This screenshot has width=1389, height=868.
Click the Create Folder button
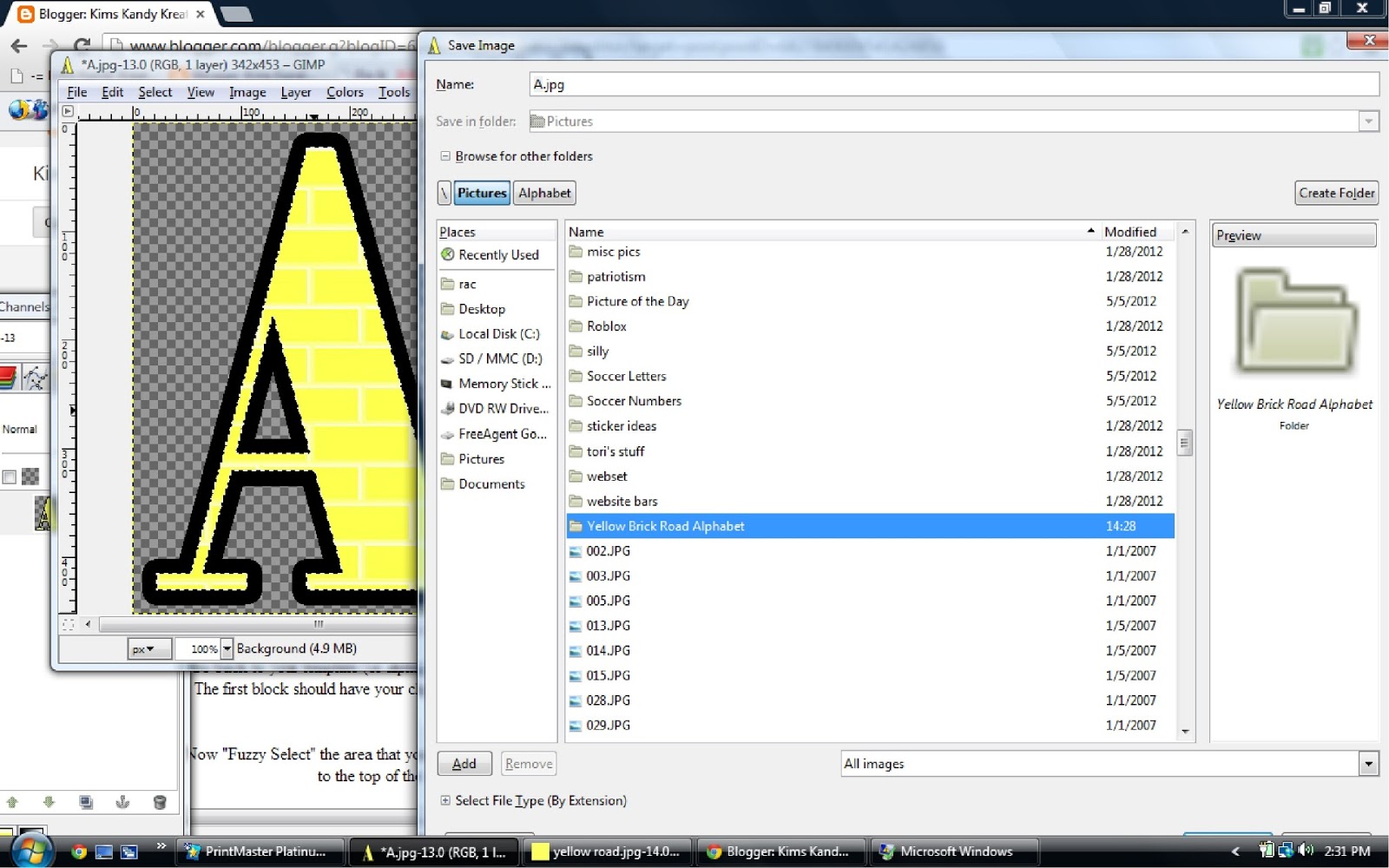1336,193
